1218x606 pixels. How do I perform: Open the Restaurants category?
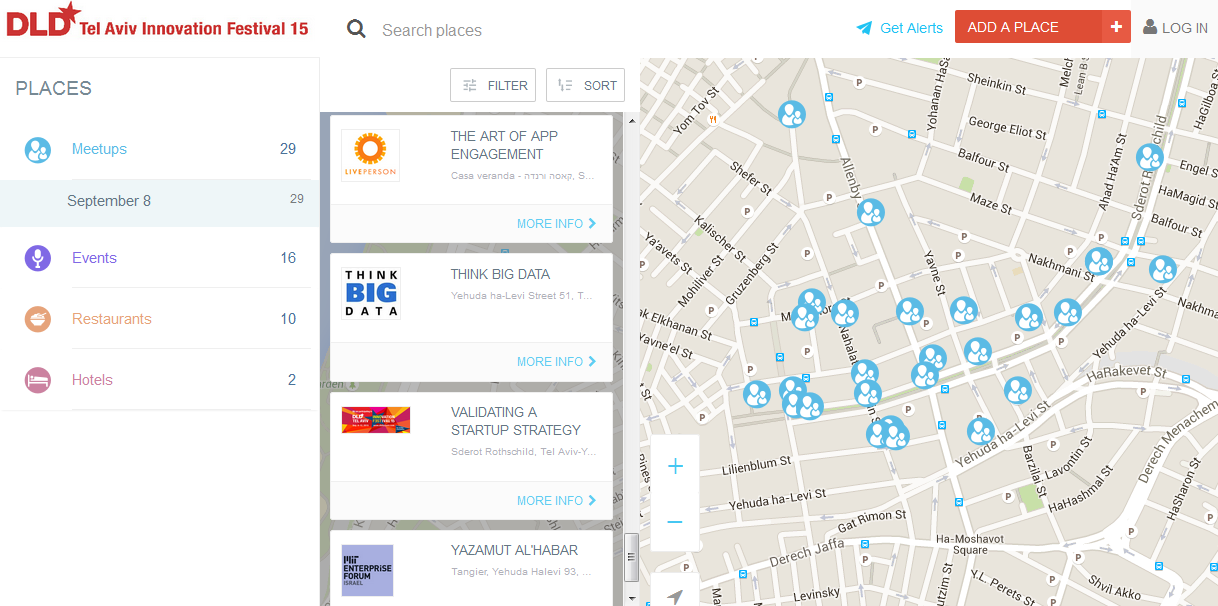(112, 319)
